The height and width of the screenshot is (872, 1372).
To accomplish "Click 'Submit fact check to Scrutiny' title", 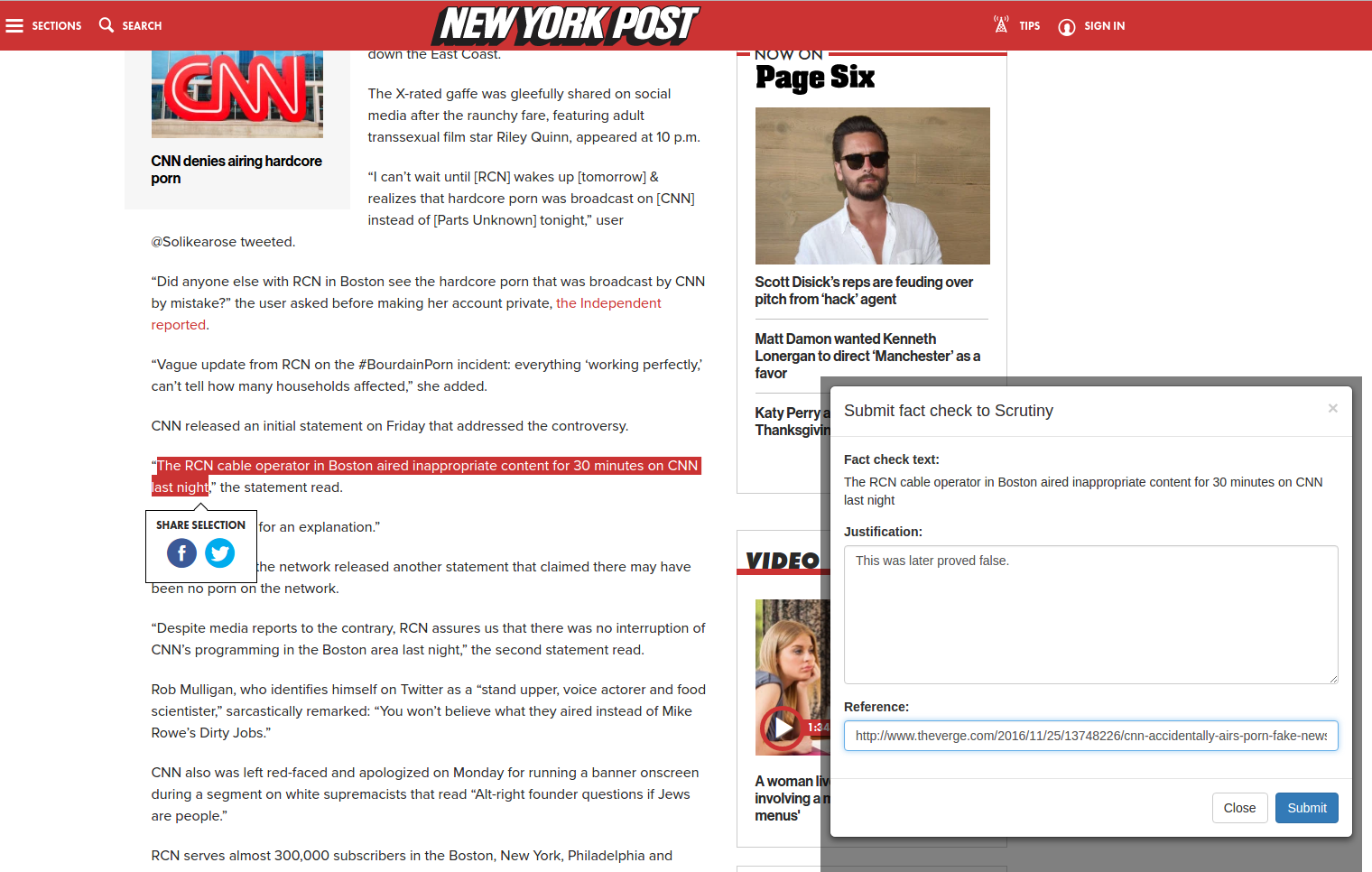I will (x=948, y=411).
